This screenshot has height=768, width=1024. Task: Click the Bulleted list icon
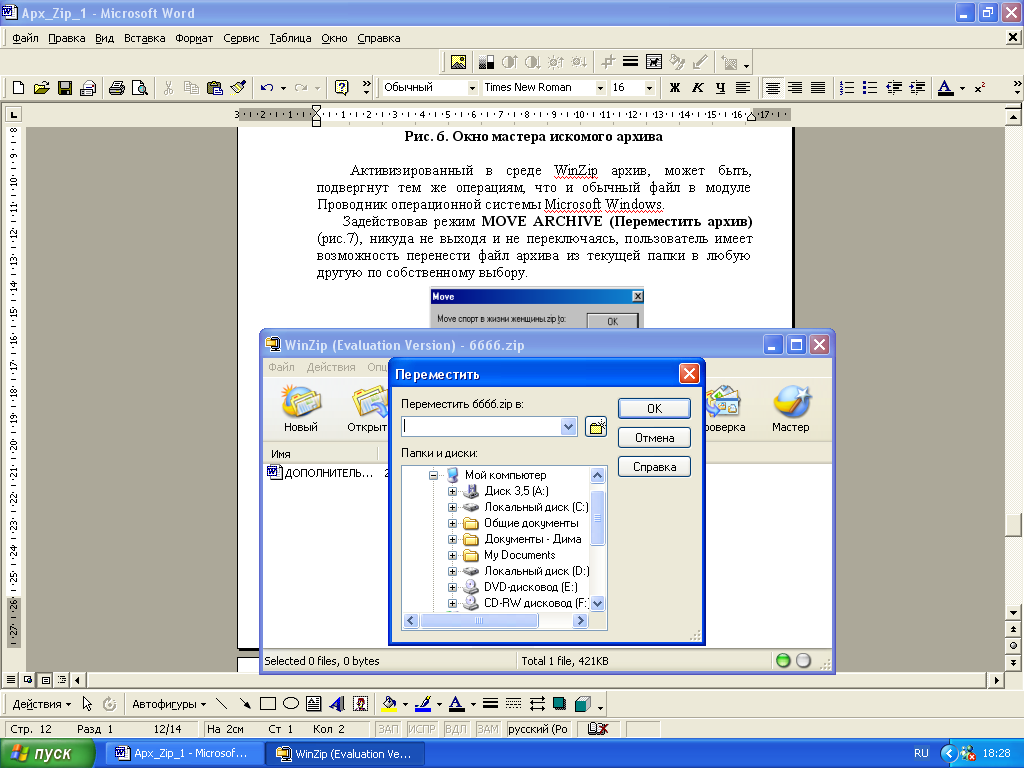coord(870,88)
